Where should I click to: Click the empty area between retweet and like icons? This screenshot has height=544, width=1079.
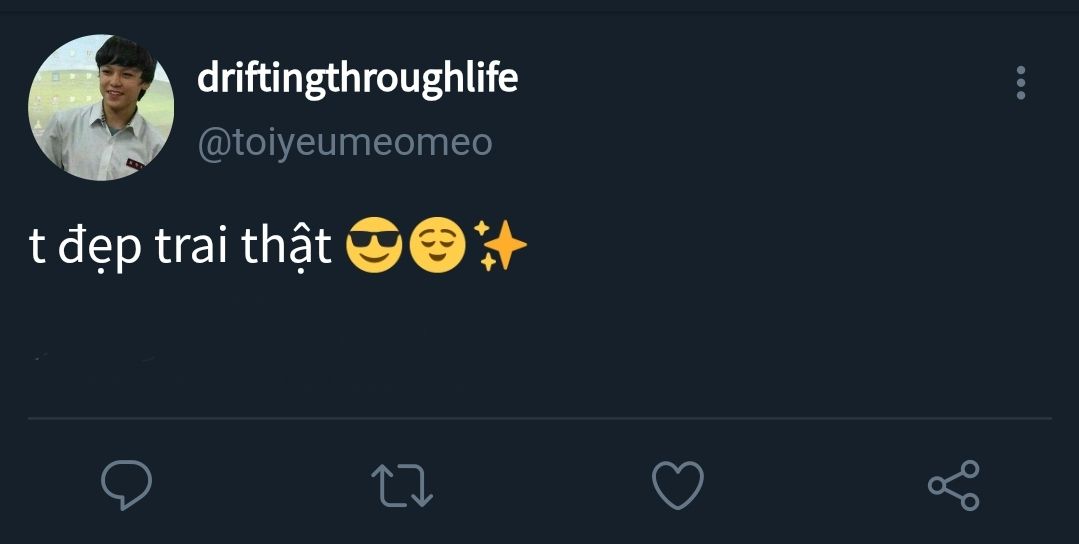540,485
